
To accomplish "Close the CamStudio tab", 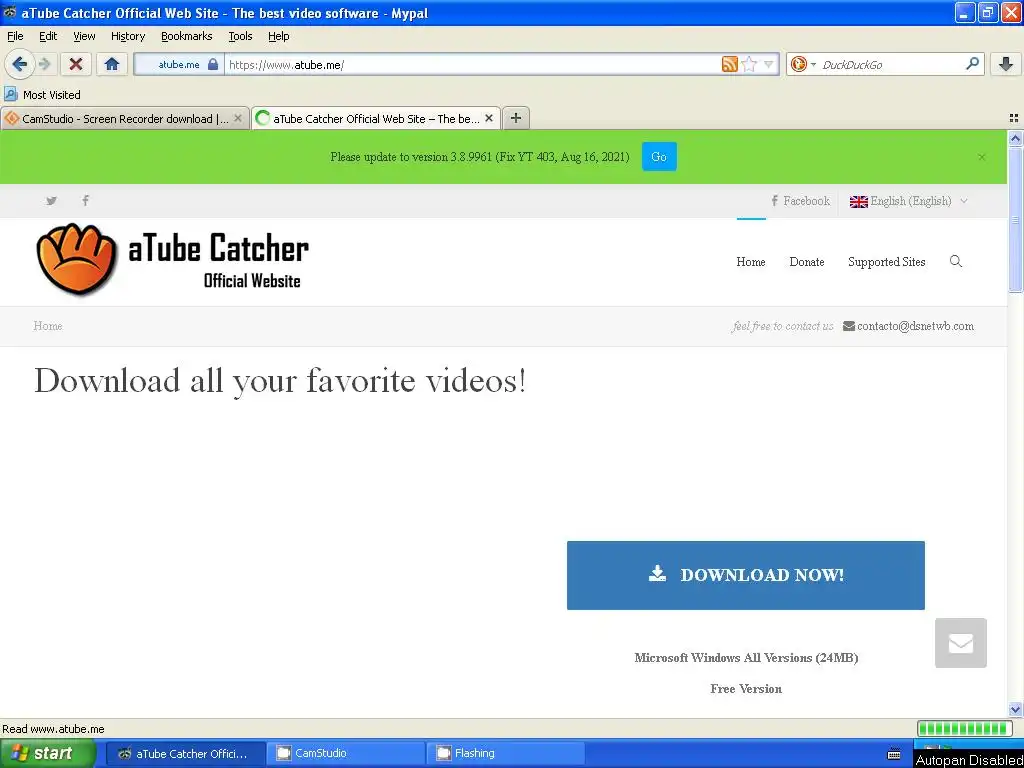I will [x=238, y=118].
